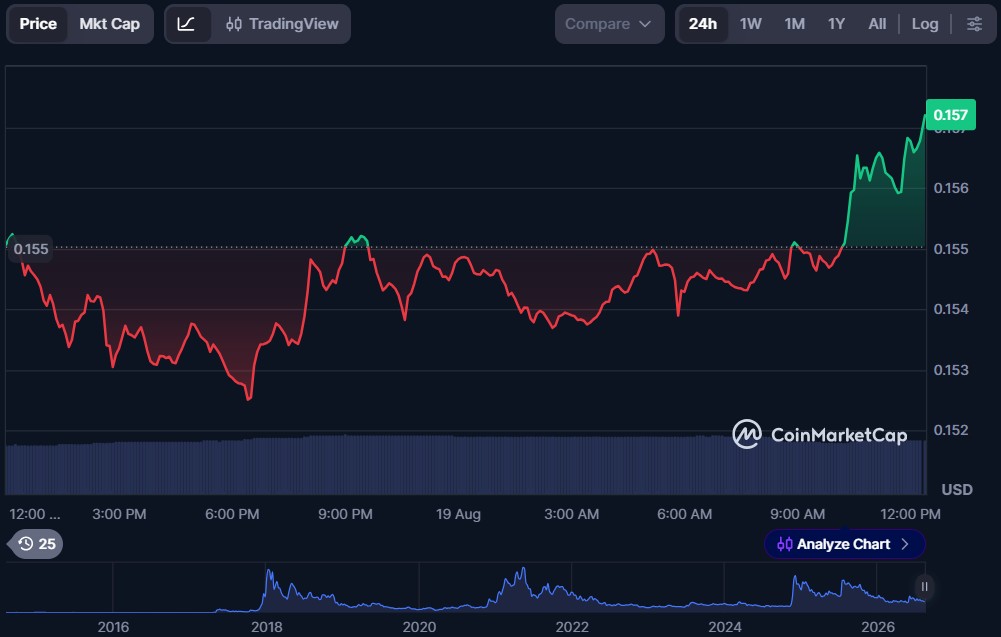Click the Analyze Chart button
1001x637 pixels.
[844, 544]
